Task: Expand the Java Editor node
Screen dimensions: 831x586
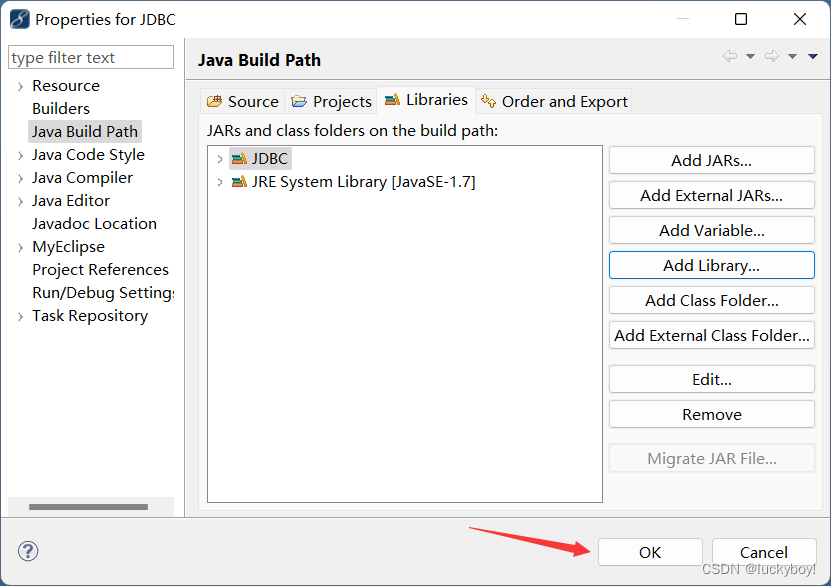Action: (x=20, y=201)
